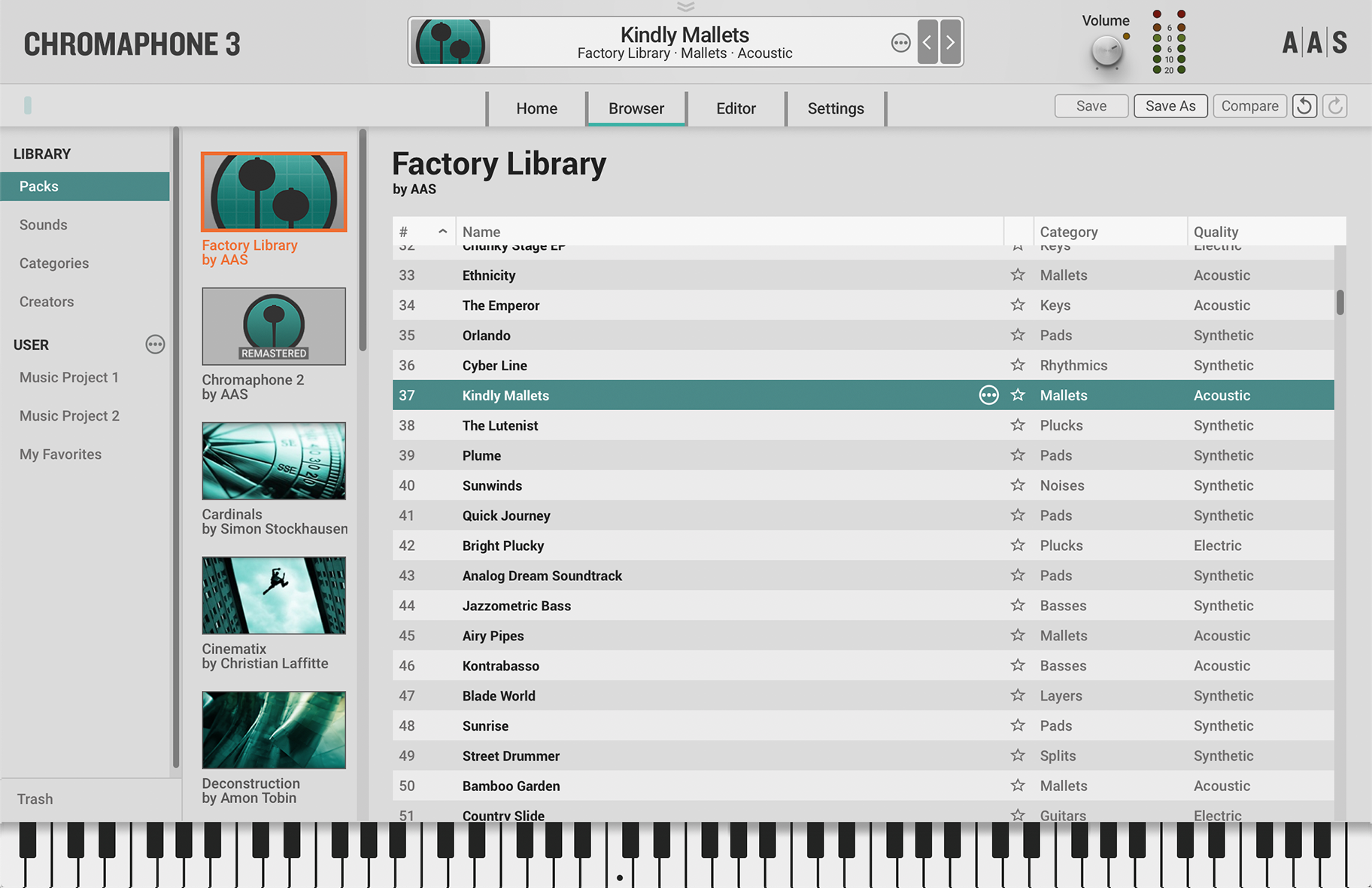
Task: Switch to the Editor tab
Action: pos(736,108)
